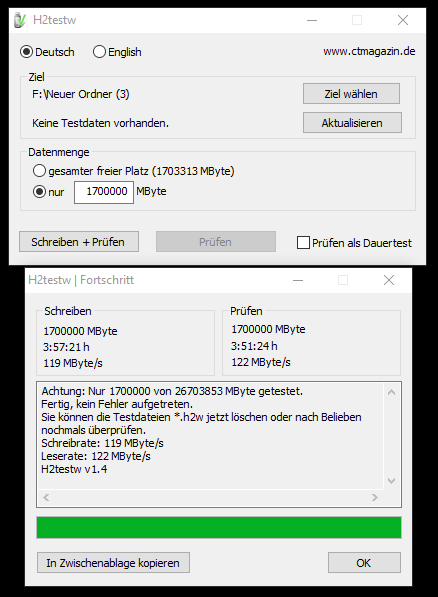
Task: Click the Aktualisieren button
Action: click(352, 123)
